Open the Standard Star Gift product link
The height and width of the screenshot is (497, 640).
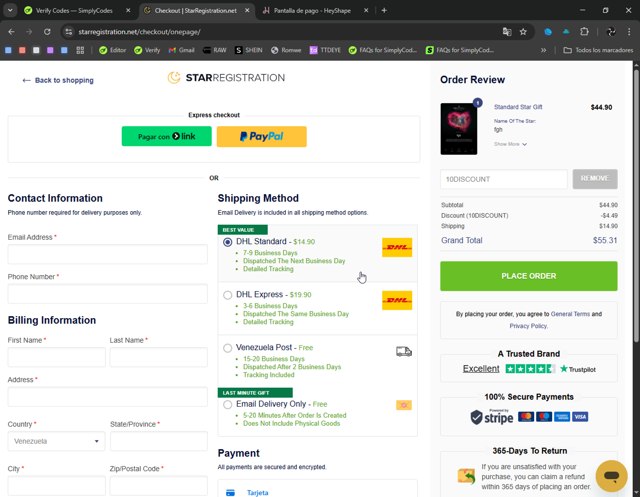pos(518,107)
